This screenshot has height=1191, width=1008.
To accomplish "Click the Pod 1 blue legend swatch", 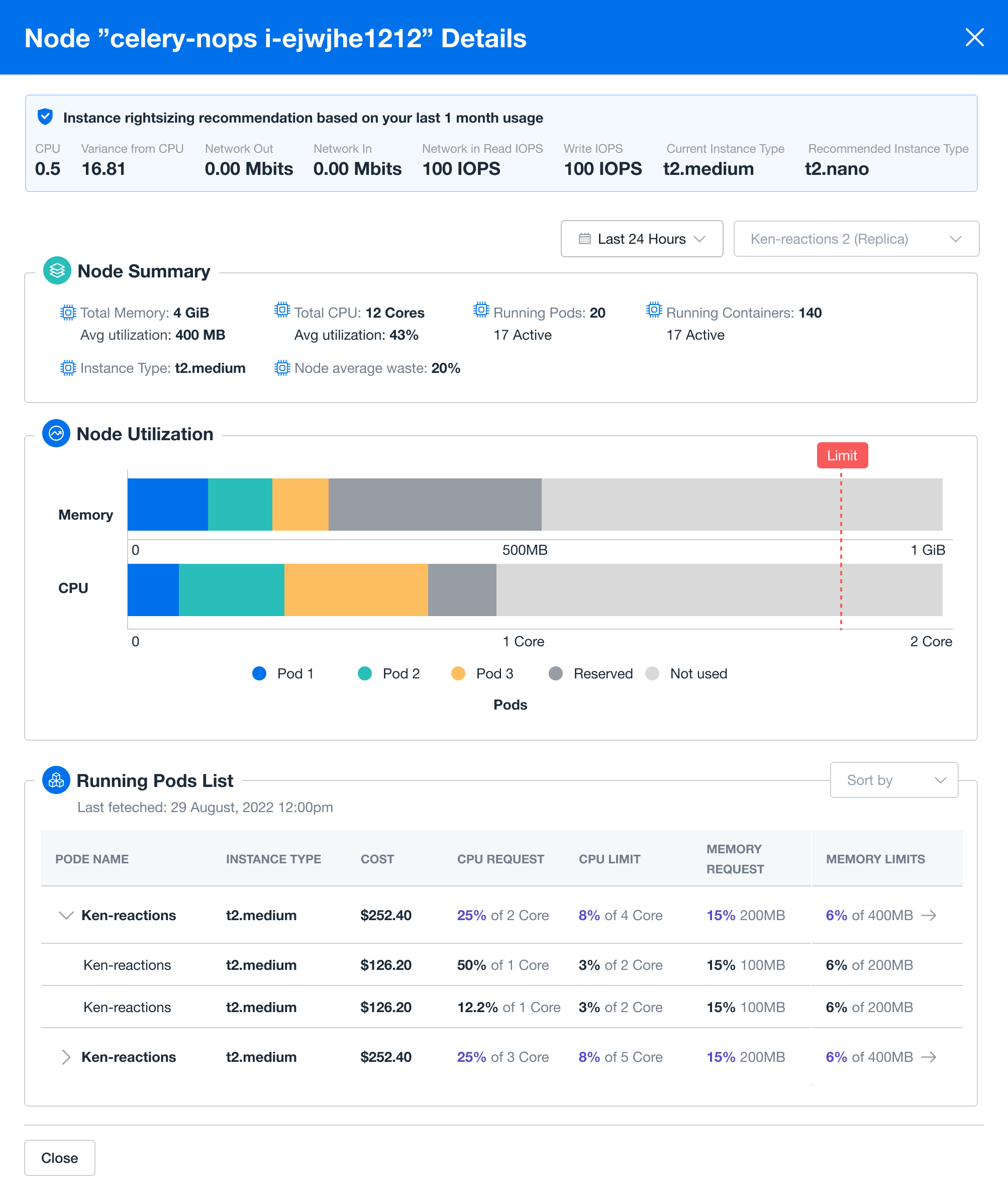I will [259, 674].
